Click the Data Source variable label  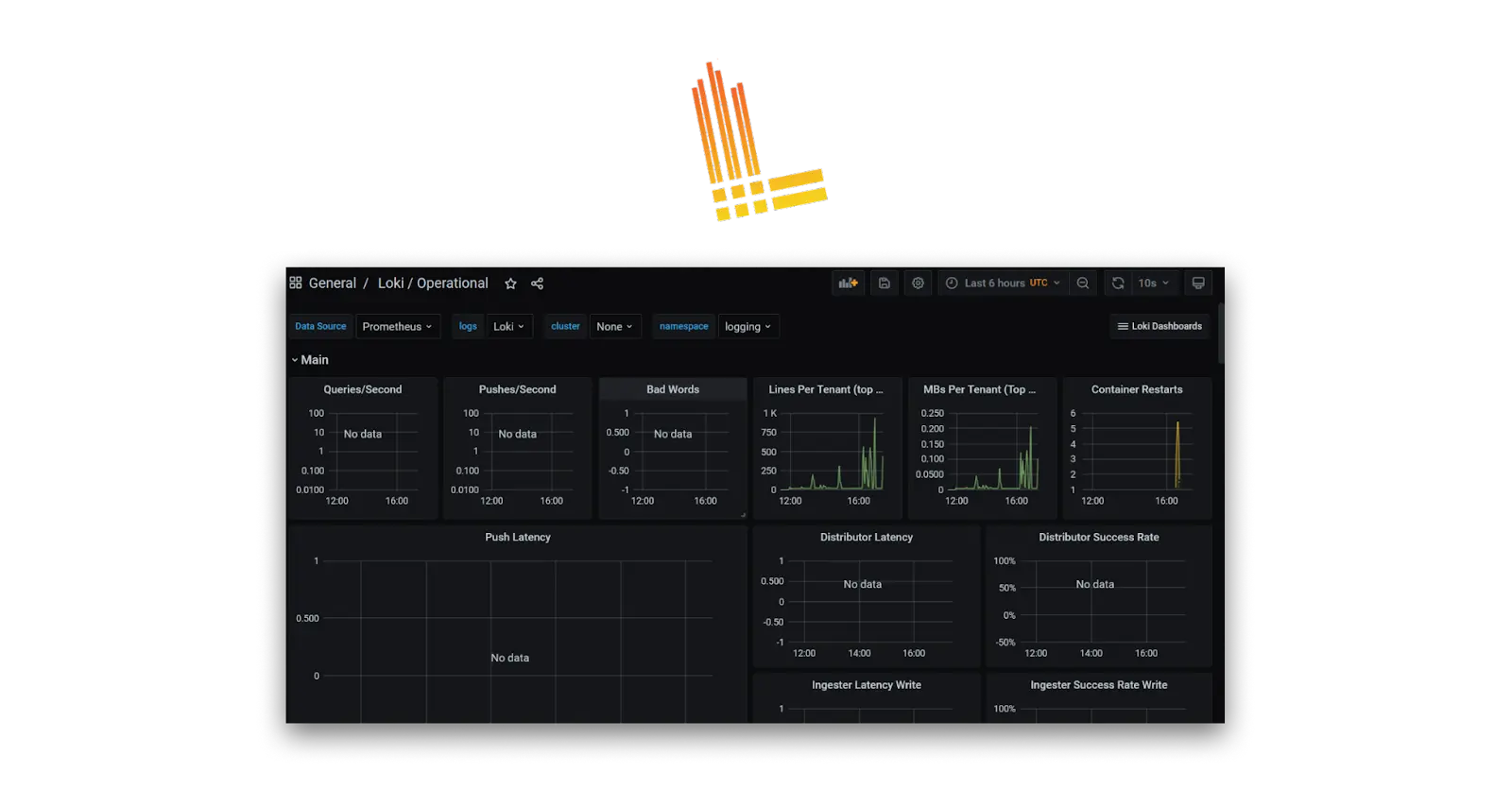point(320,326)
